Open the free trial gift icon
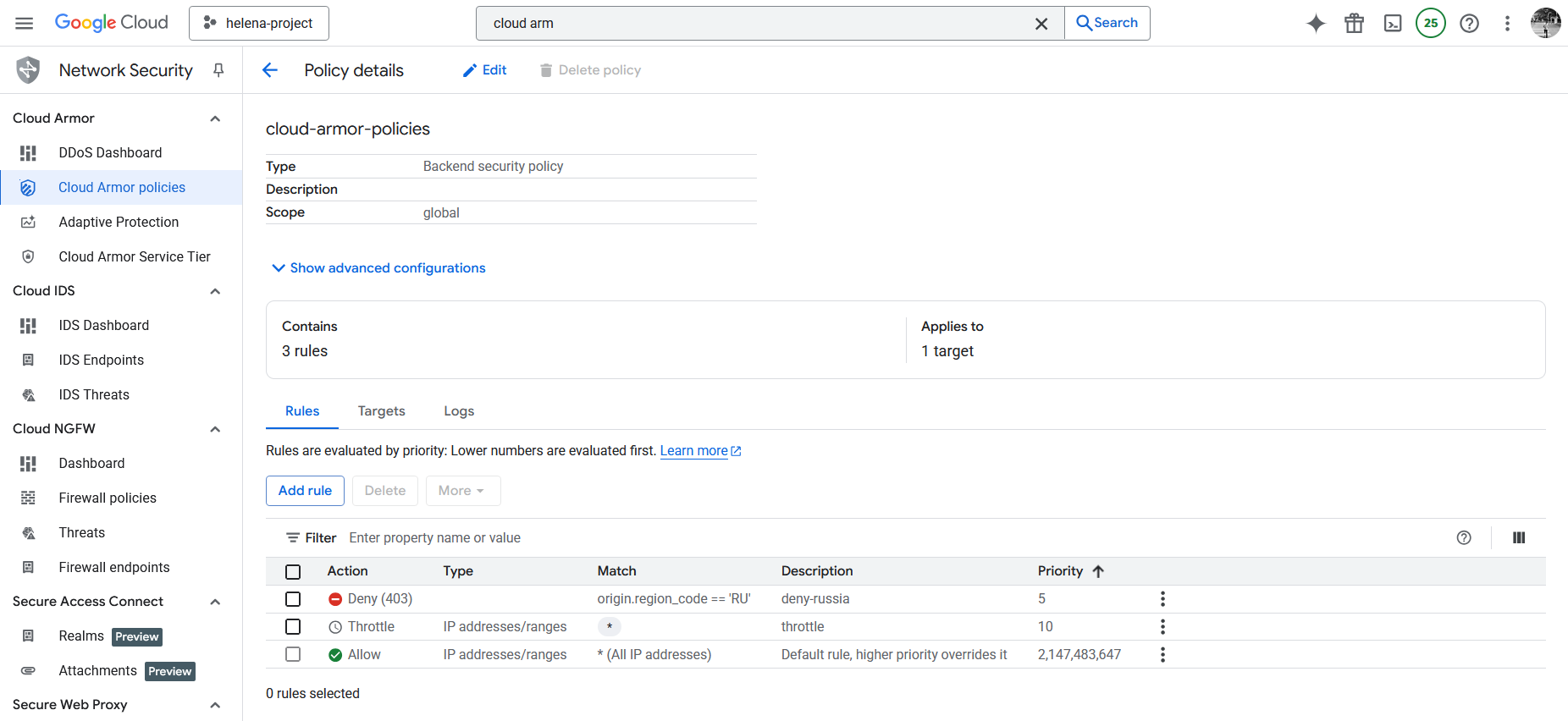Screen dimensions: 1568x721 click(1354, 24)
